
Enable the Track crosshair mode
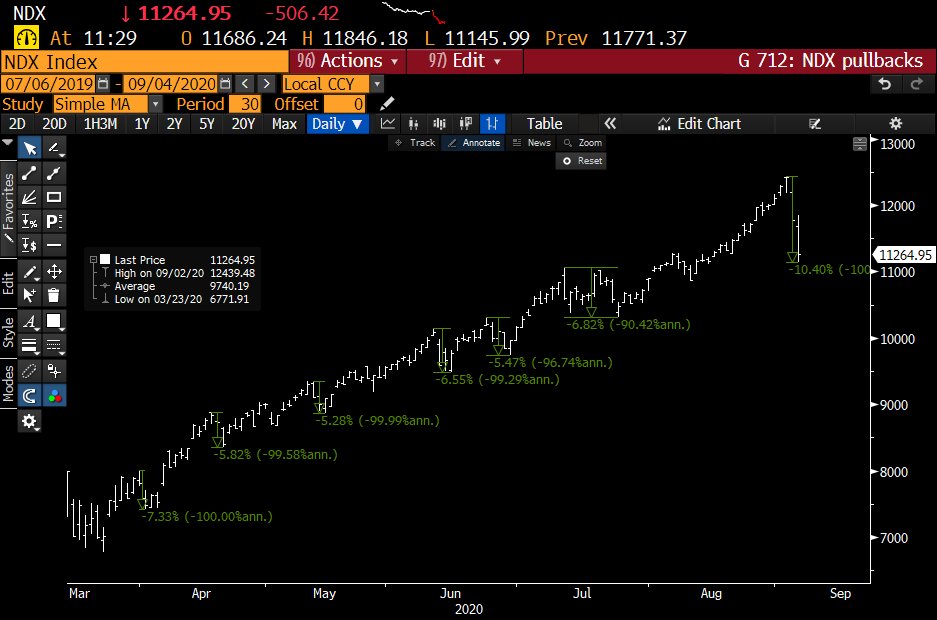(x=415, y=143)
